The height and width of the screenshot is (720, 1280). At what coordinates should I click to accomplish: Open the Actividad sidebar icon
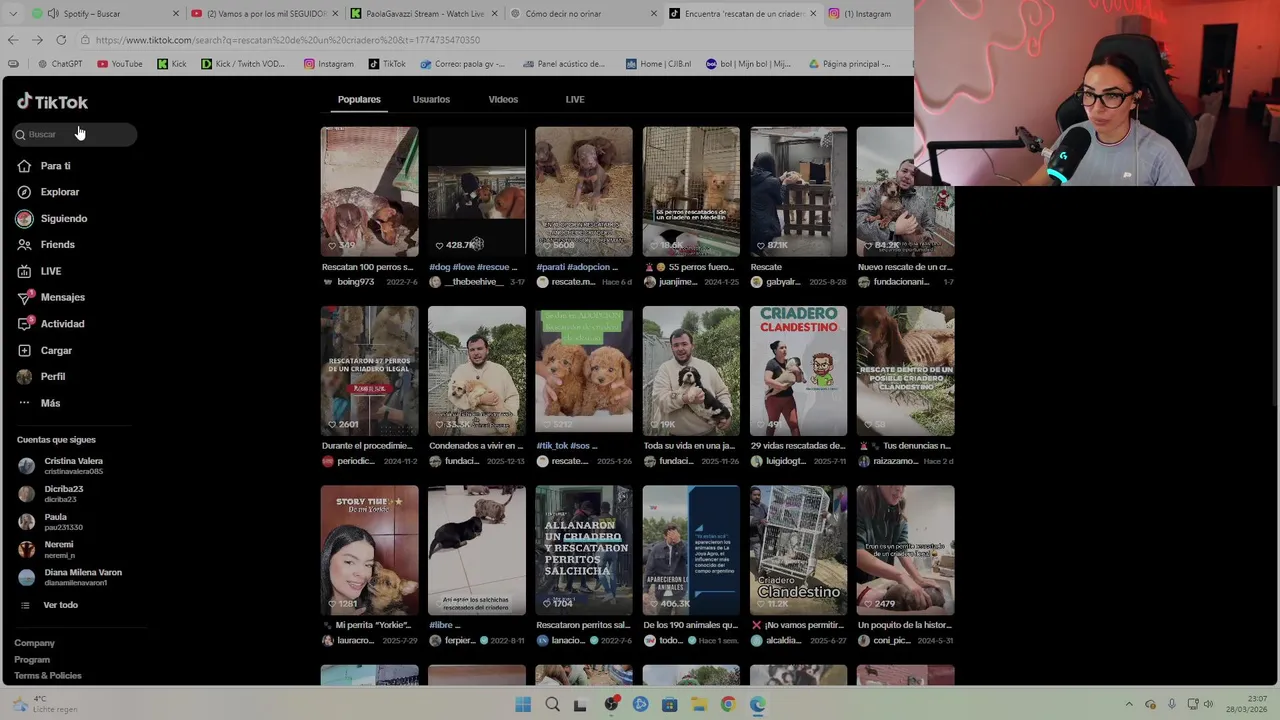pyautogui.click(x=24, y=324)
